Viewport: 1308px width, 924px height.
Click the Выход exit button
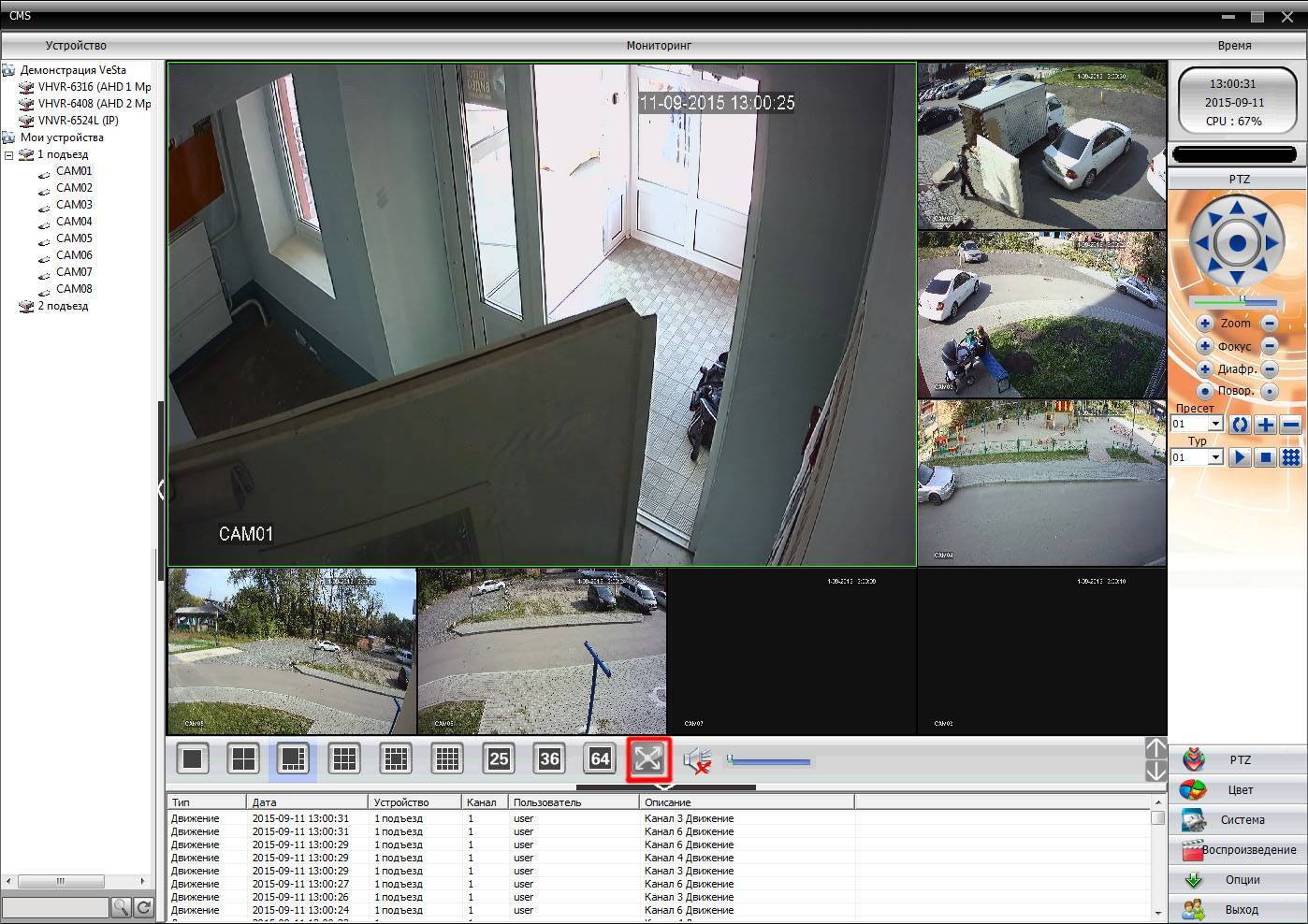pyautogui.click(x=1238, y=910)
